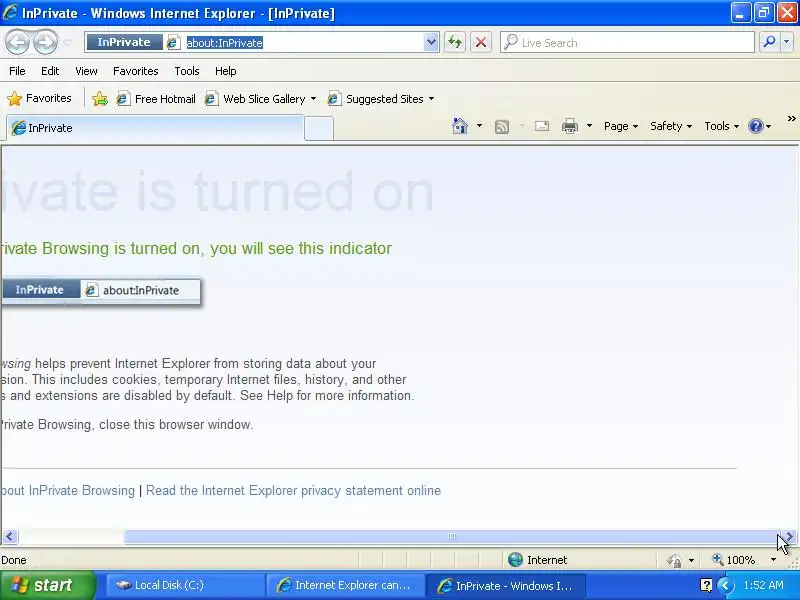Image resolution: width=800 pixels, height=600 pixels.
Task: Expand the Home button dropdown arrow
Action: [479, 126]
